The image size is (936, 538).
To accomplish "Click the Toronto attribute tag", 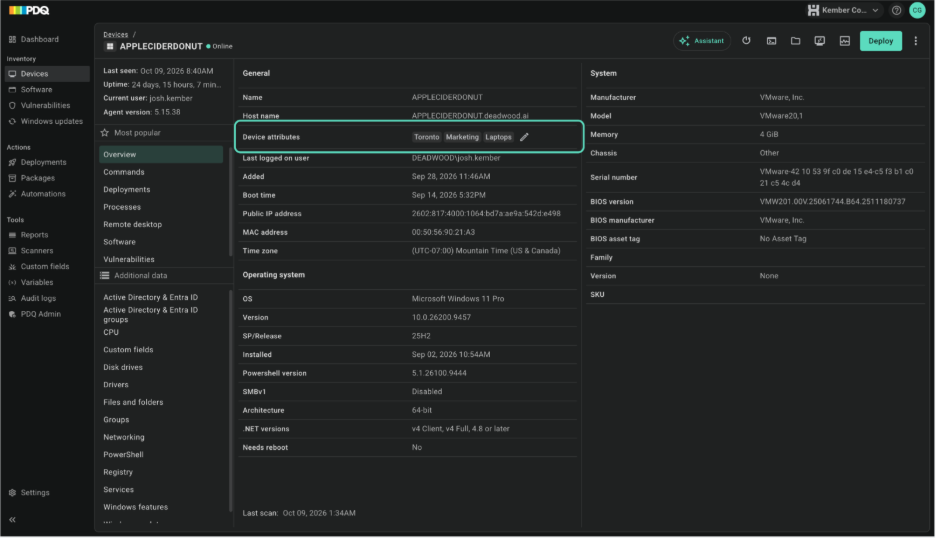I will [x=426, y=137].
